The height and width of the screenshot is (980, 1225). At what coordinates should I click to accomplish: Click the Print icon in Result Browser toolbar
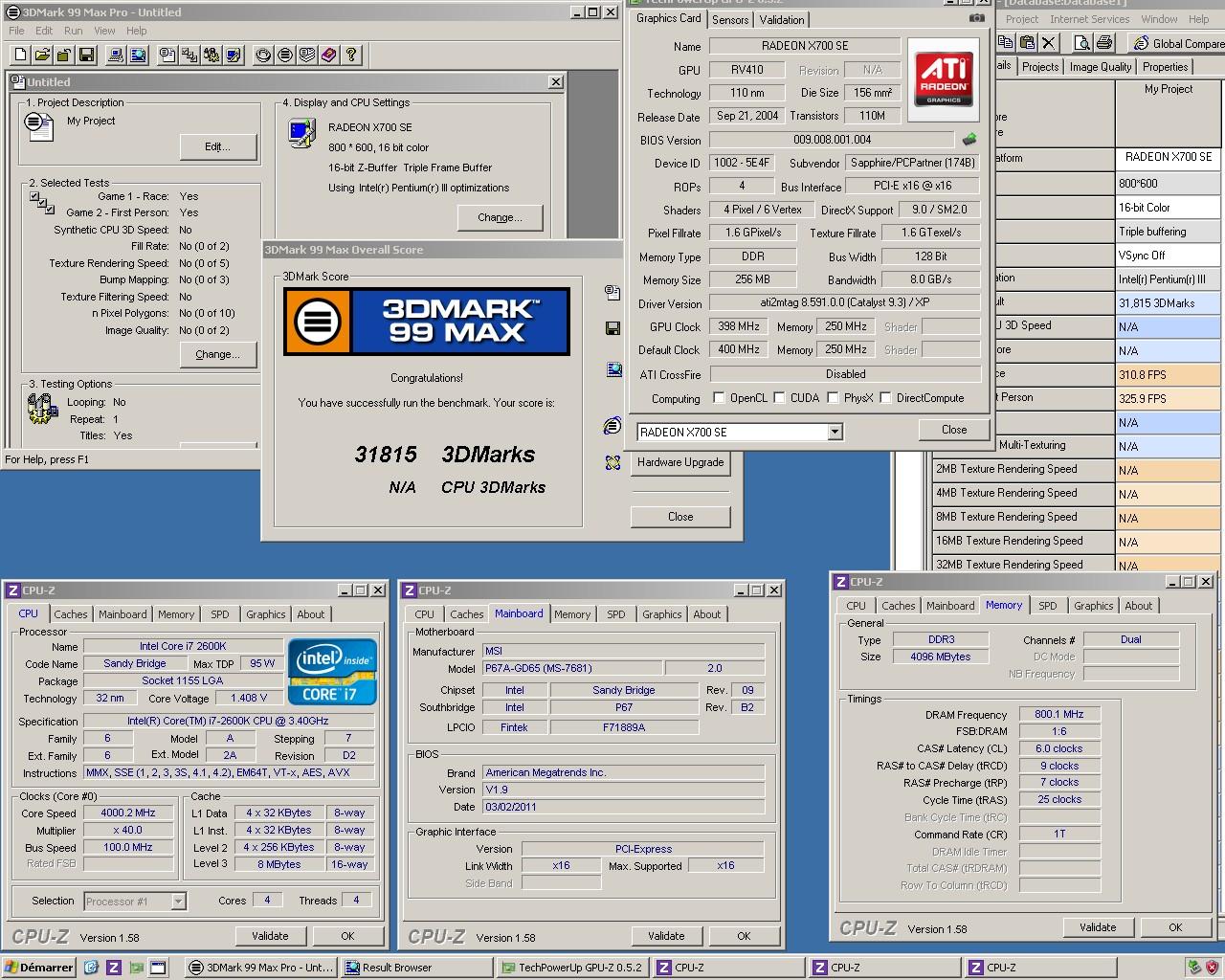click(x=1103, y=42)
